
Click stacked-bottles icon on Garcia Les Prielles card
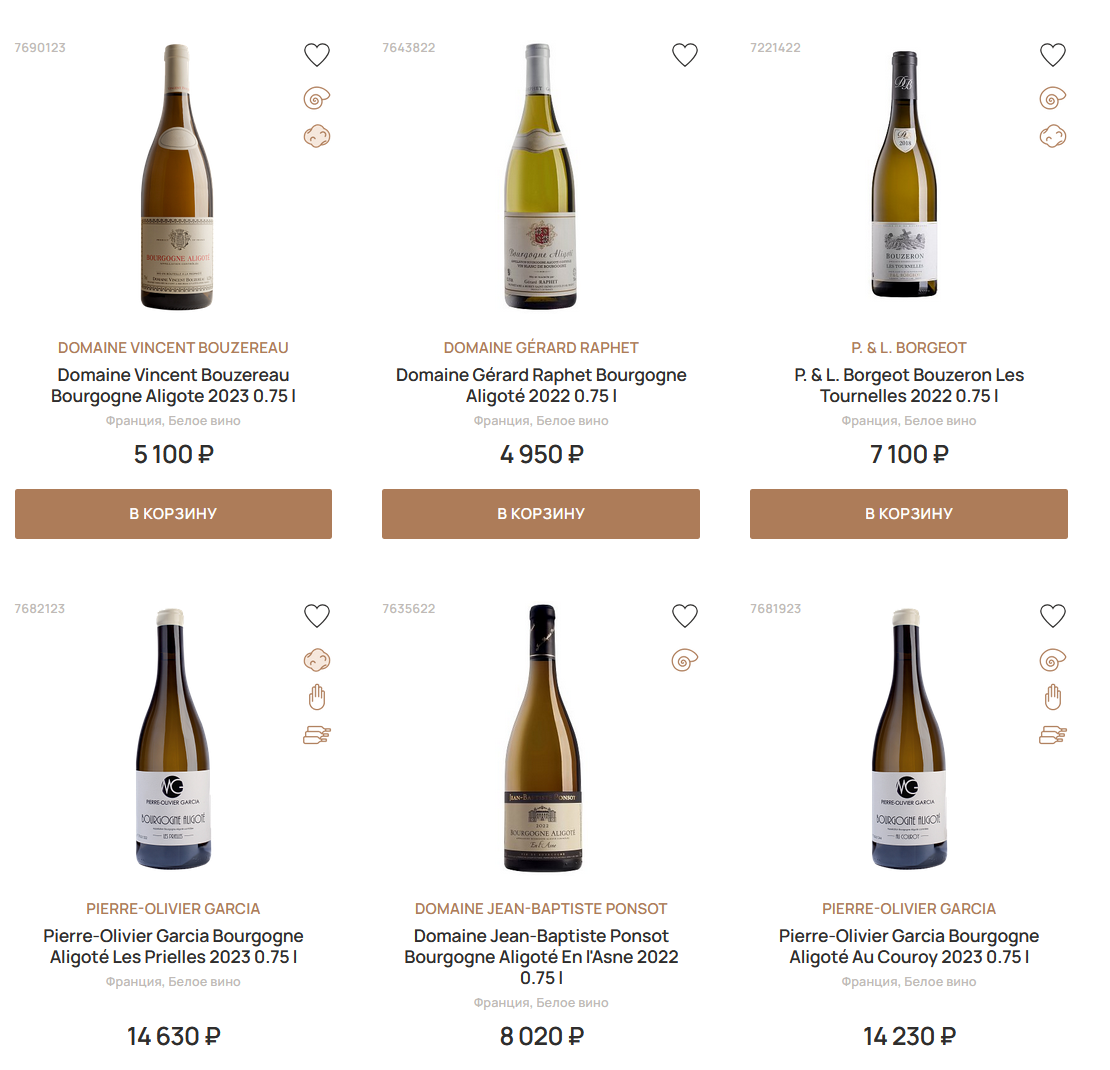[x=317, y=735]
